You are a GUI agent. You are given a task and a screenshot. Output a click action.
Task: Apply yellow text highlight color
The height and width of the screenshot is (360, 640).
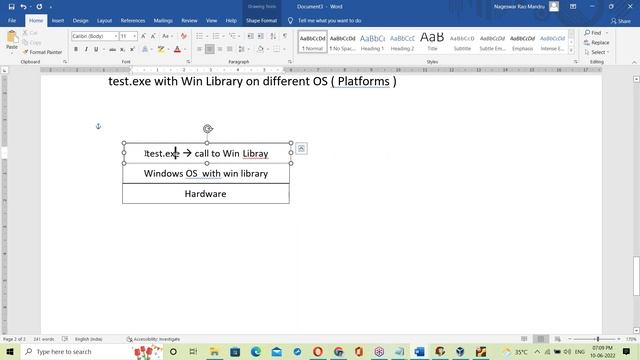tap(161, 49)
